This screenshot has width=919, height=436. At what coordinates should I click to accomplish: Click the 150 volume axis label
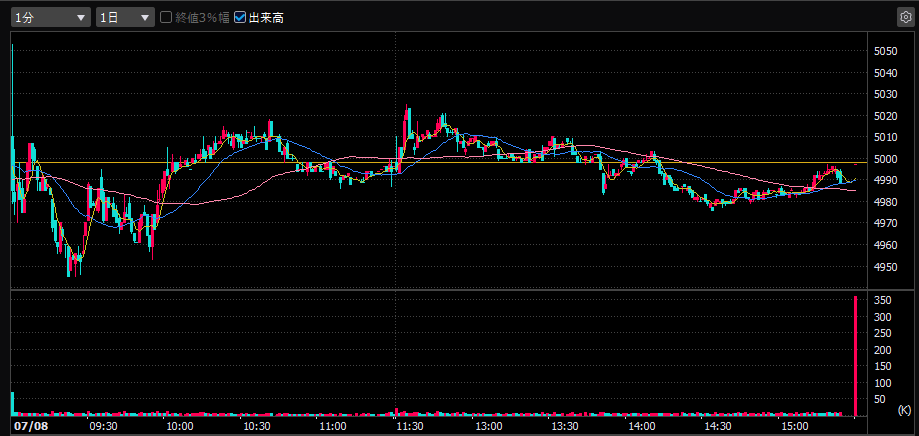pyautogui.click(x=883, y=366)
